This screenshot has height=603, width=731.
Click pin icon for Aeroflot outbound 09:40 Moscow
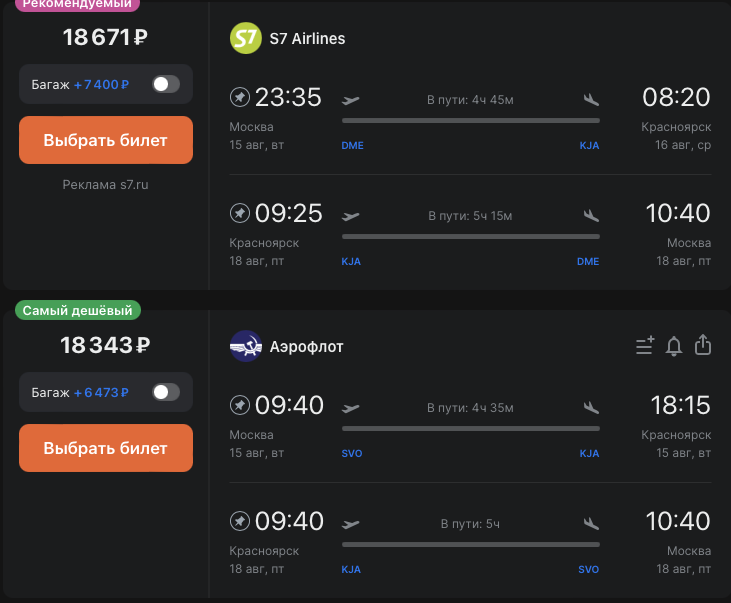pos(240,405)
